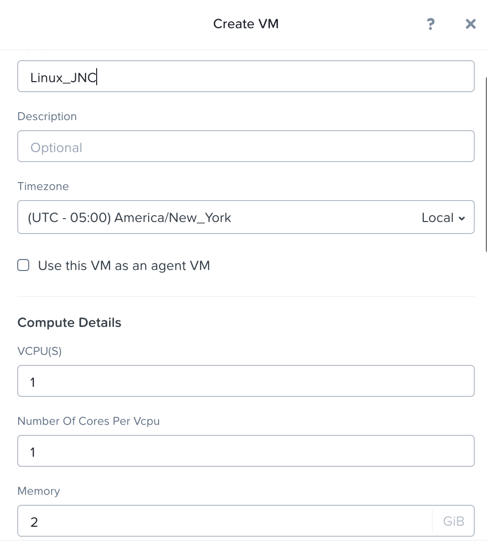Open help via the question mark icon
This screenshot has width=487, height=542.
(430, 24)
